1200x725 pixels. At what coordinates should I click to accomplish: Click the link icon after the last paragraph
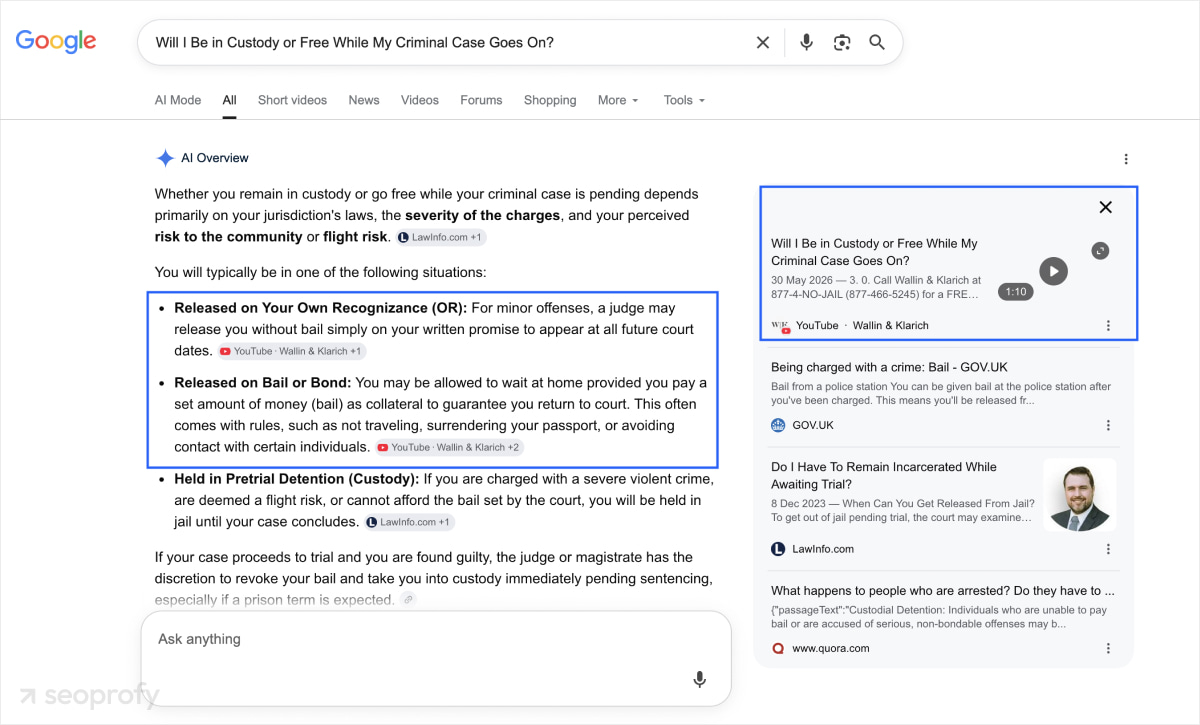tap(408, 599)
